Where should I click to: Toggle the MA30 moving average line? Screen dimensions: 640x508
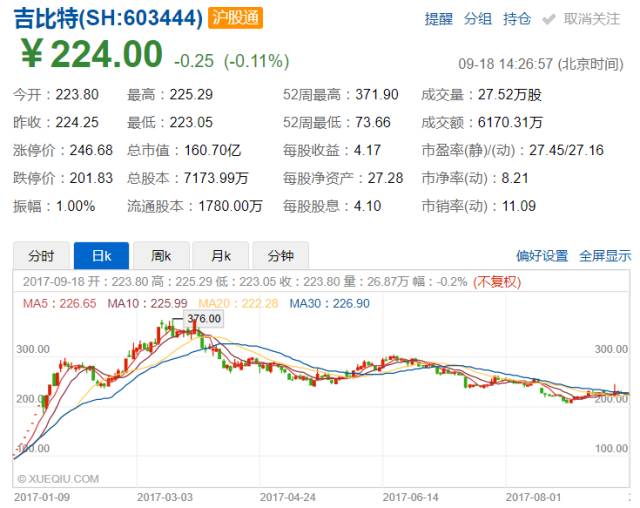click(x=316, y=303)
